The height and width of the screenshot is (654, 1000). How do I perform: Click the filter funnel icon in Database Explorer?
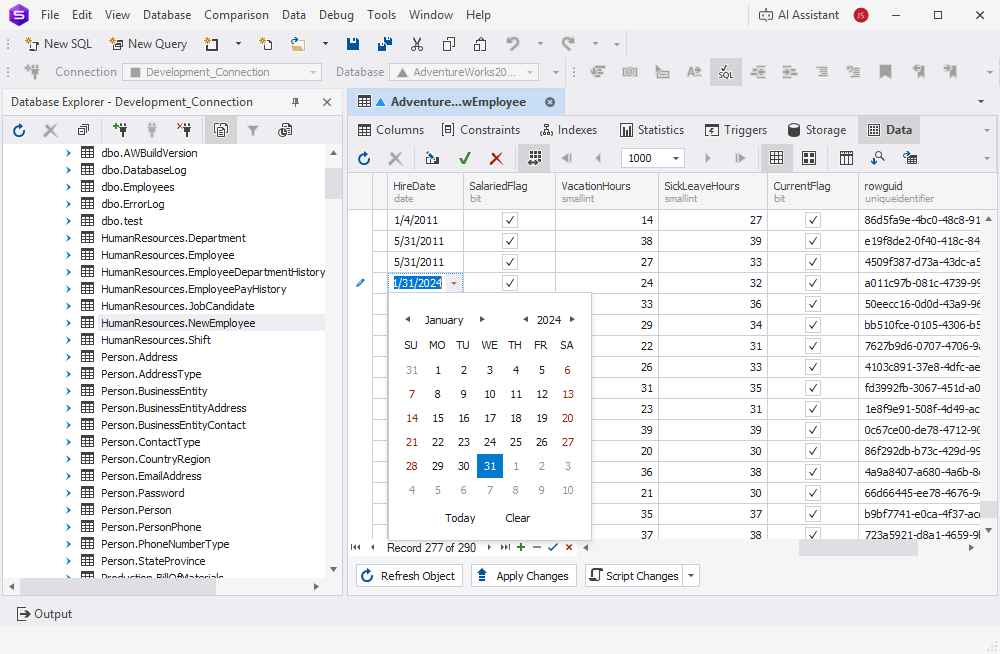coord(253,131)
